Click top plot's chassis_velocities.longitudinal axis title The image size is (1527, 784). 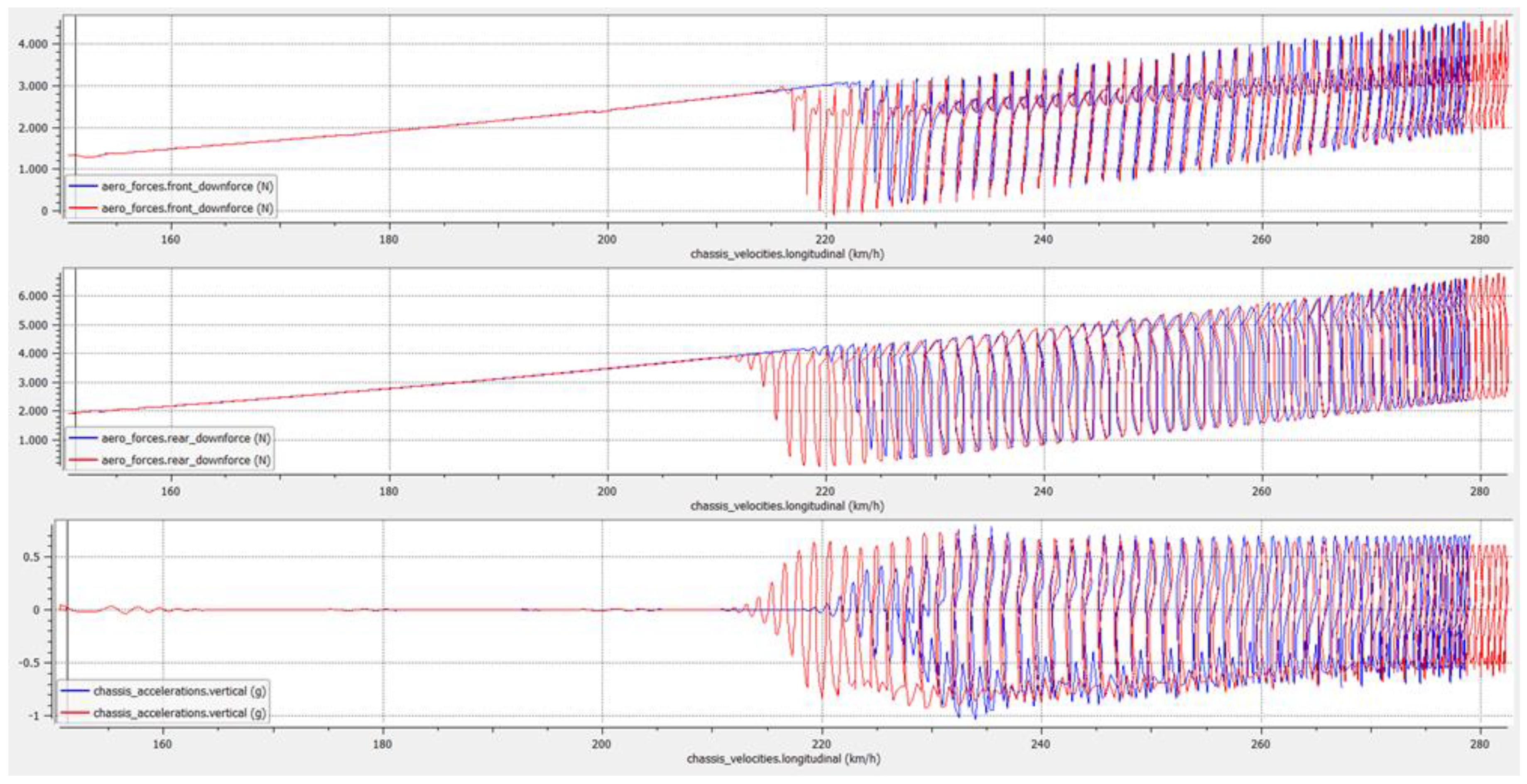[787, 254]
